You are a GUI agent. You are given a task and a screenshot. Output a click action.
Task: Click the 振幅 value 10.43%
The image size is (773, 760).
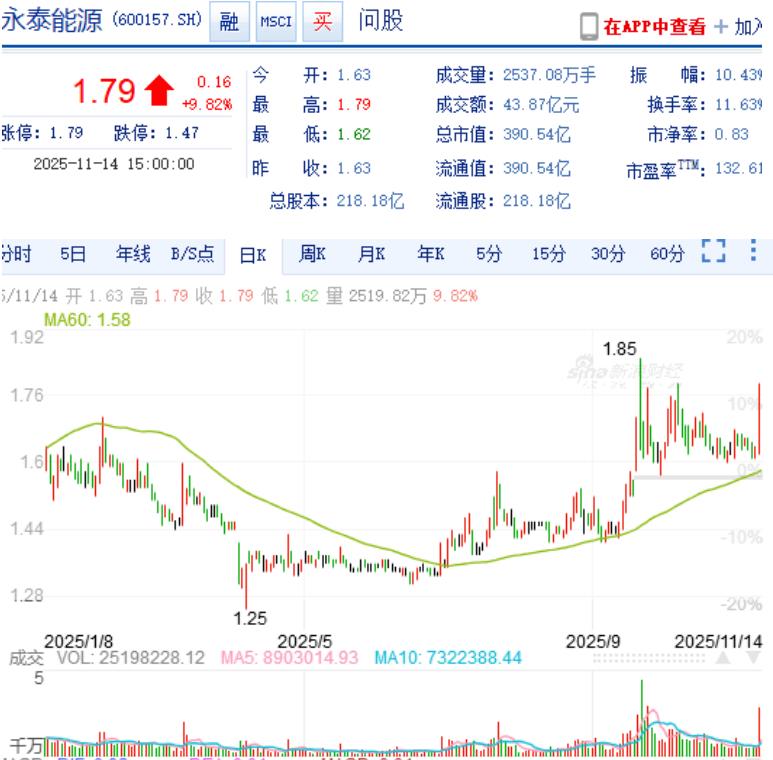738,75
